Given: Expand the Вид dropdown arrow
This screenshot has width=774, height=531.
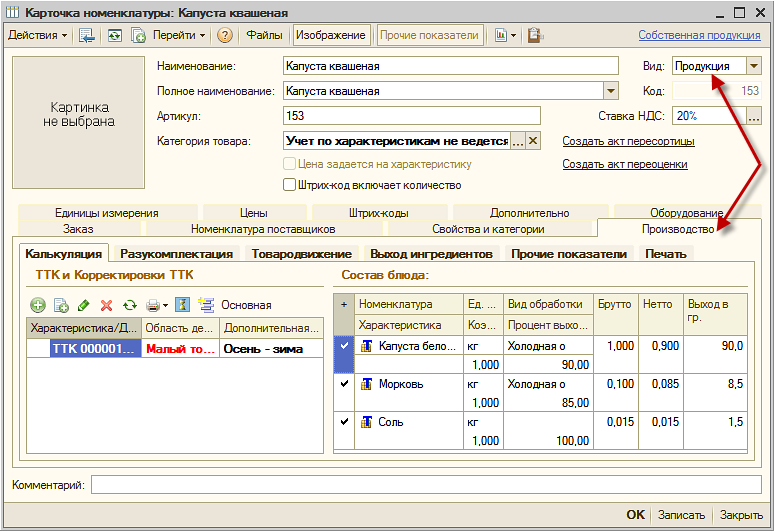Looking at the screenshot, I should (x=753, y=66).
